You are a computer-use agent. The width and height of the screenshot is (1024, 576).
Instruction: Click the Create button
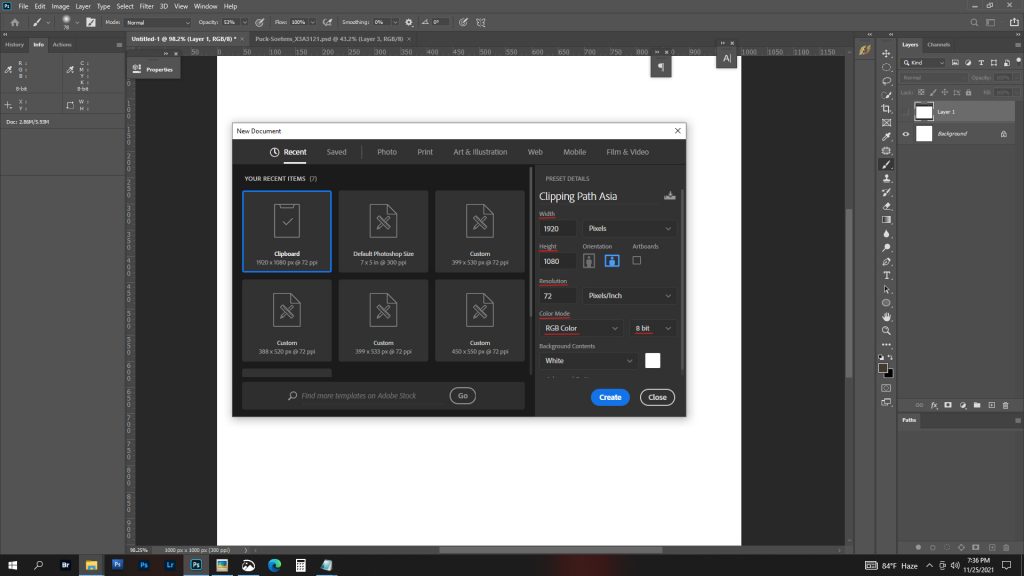tap(610, 397)
